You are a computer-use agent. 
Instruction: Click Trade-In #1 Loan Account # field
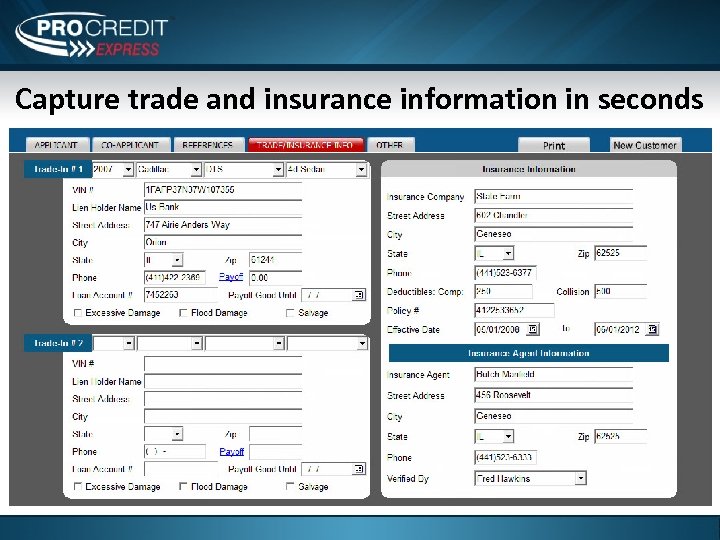click(x=181, y=295)
